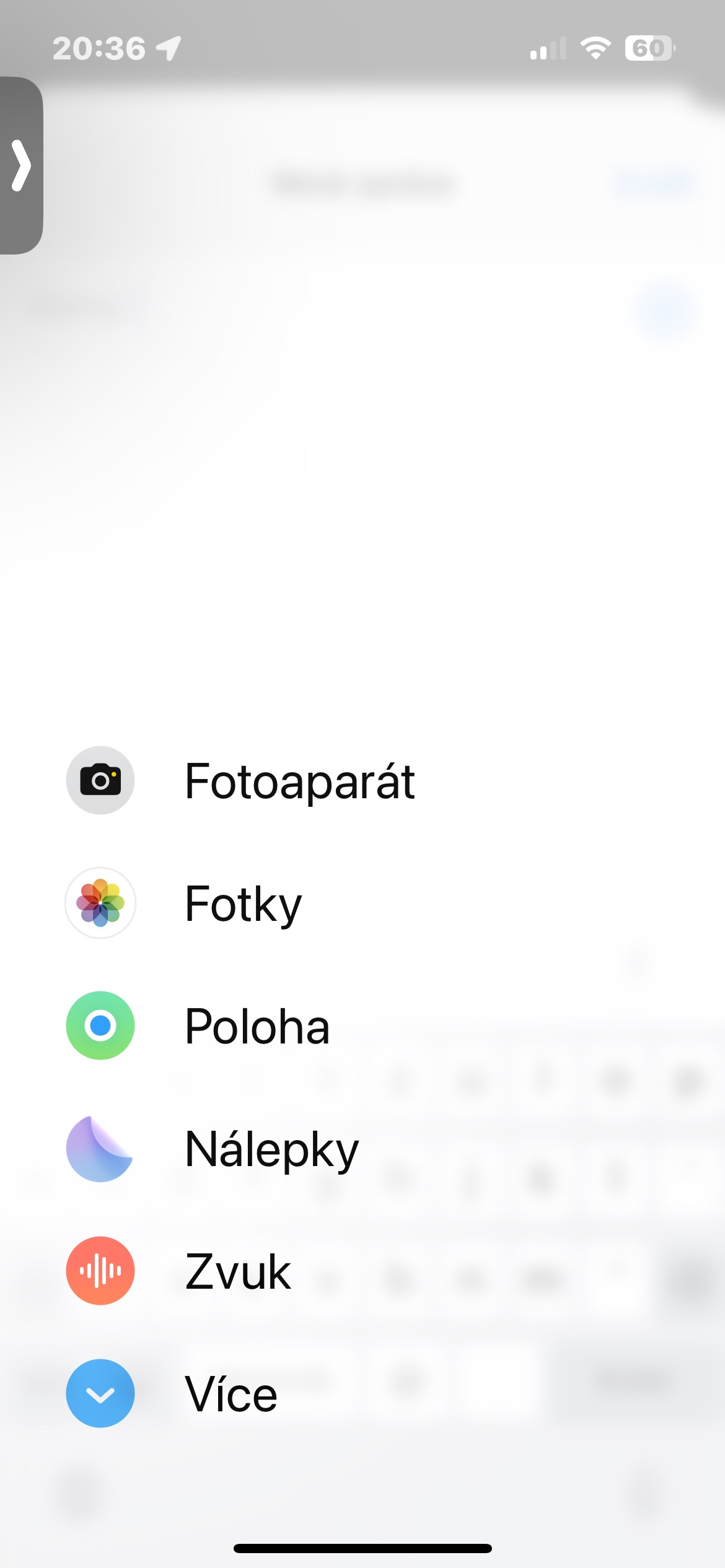Select the Poloha text entry
Viewport: 725px width, 1568px height.
click(257, 1026)
